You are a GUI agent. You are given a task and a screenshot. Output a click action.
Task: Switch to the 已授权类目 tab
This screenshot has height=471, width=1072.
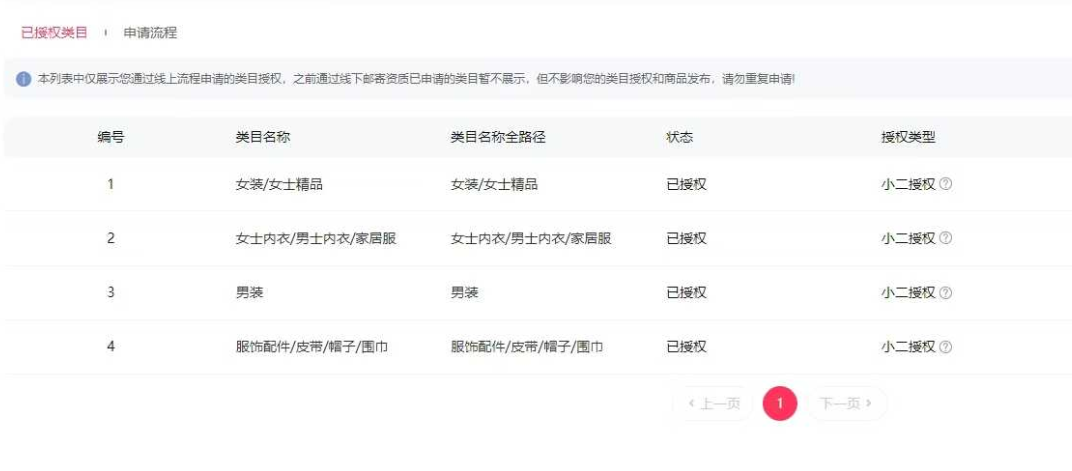point(54,33)
